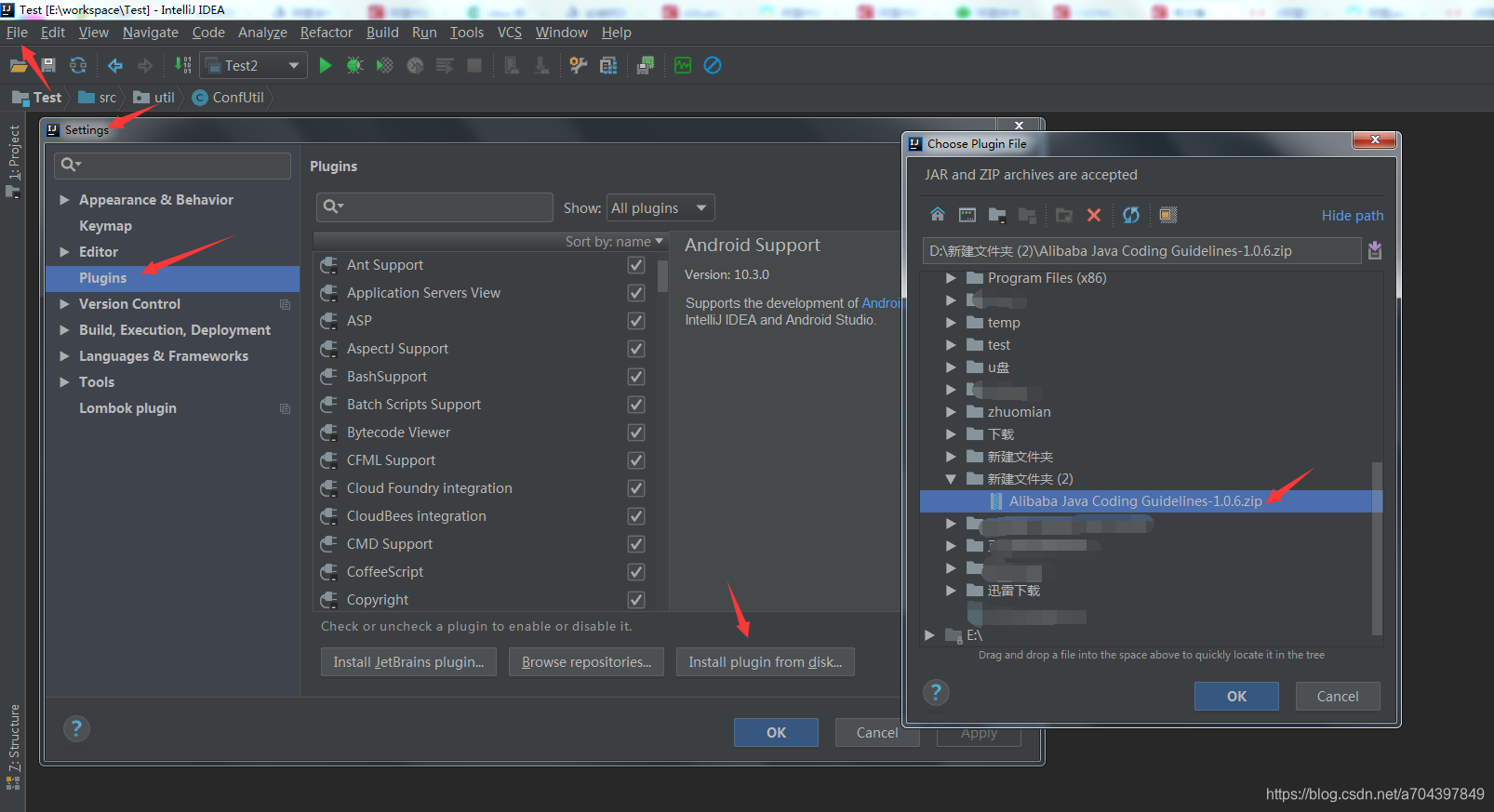This screenshot has height=812, width=1494.
Task: Click the blue circle-slash toolbar icon
Action: point(713,65)
